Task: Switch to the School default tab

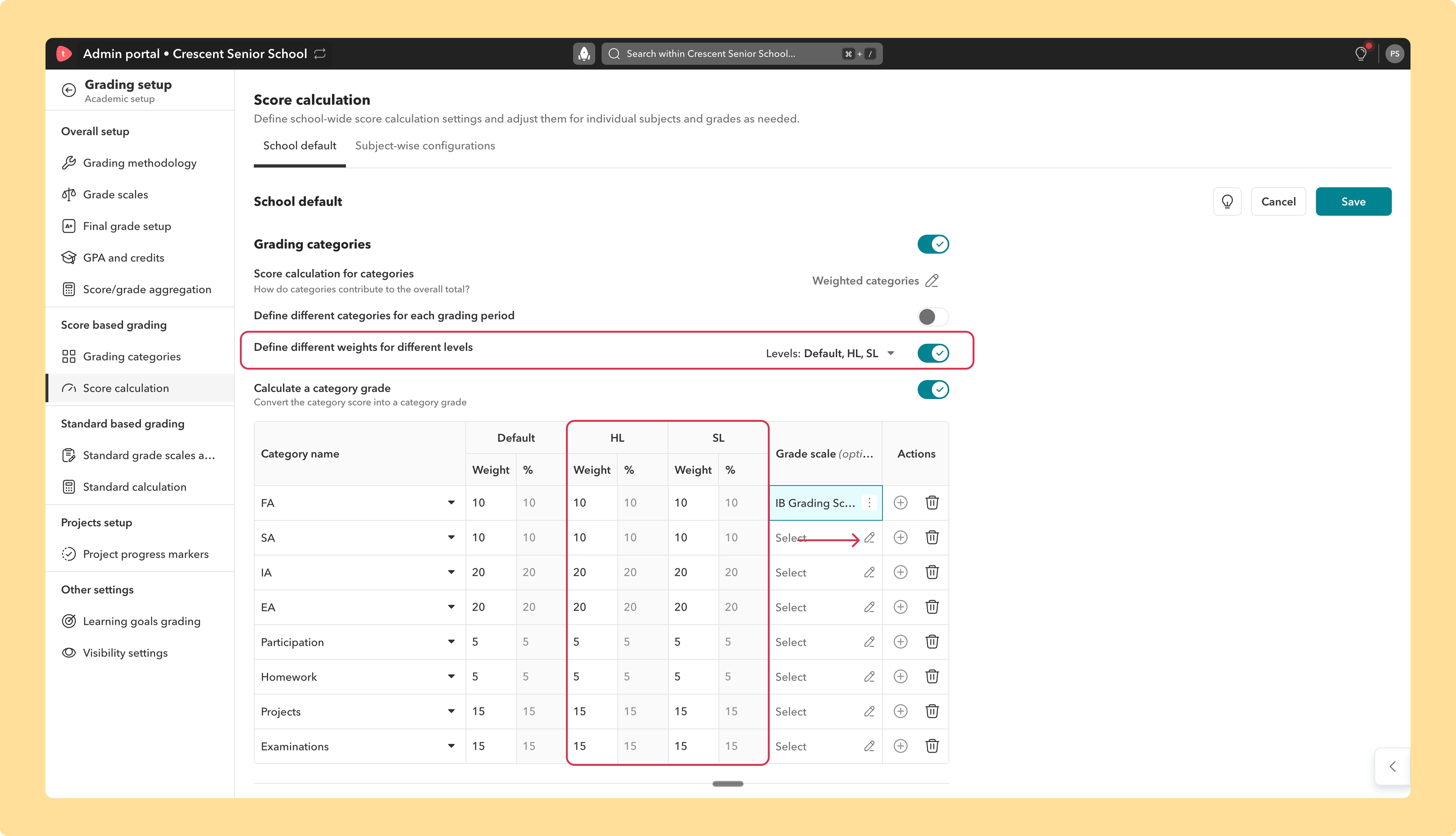Action: pos(300,146)
